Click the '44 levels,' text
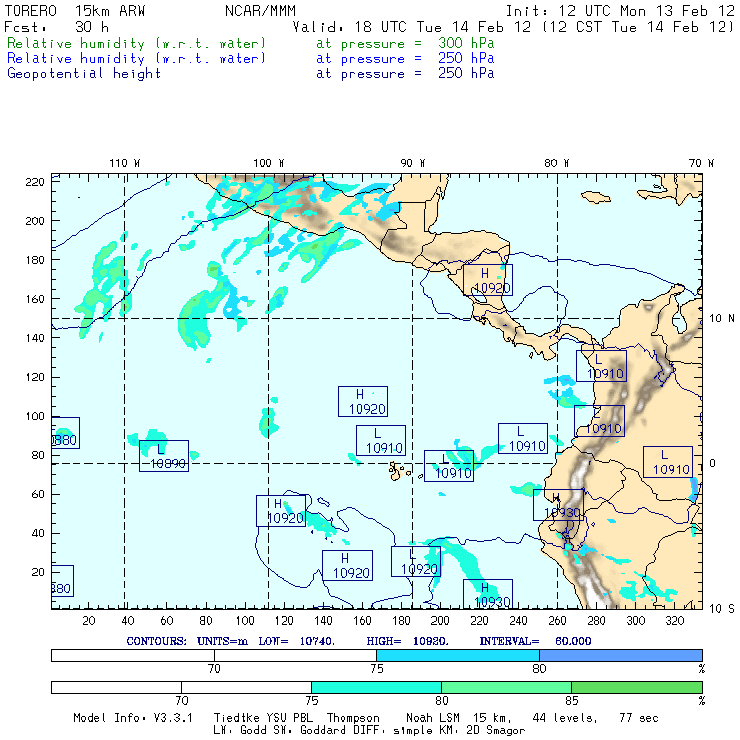 564,718
